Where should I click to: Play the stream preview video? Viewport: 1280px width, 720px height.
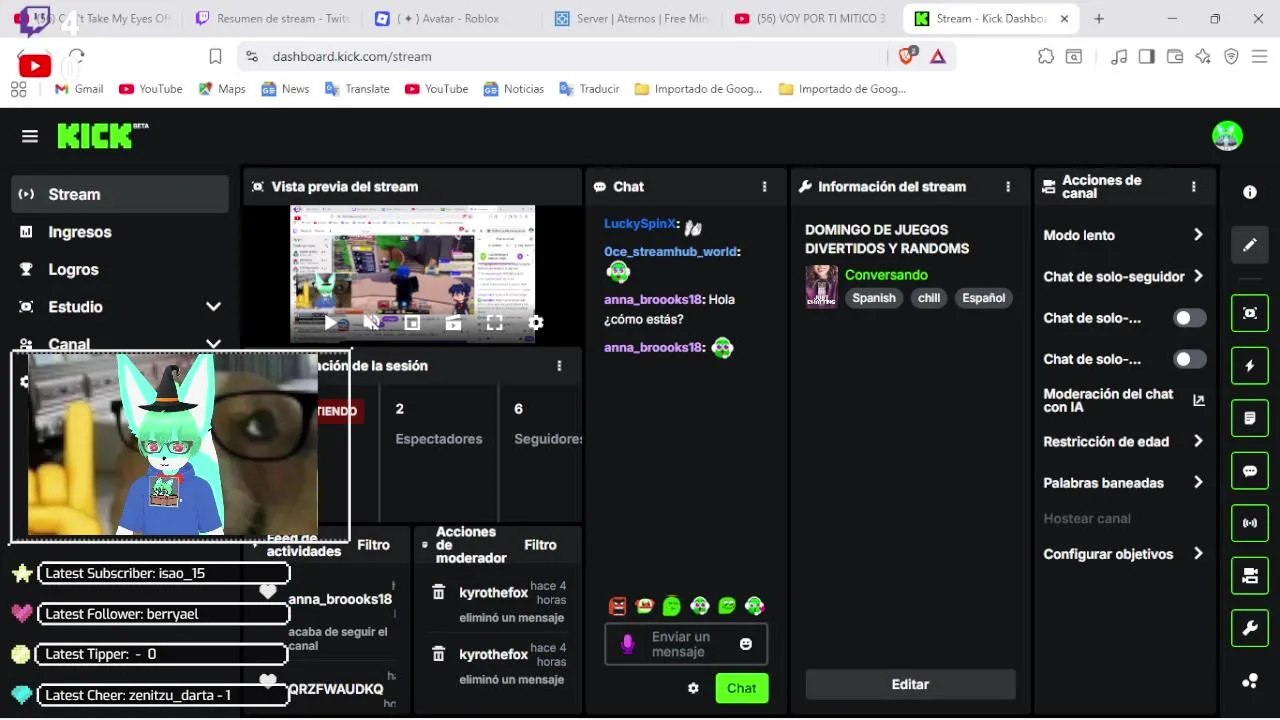click(x=331, y=322)
